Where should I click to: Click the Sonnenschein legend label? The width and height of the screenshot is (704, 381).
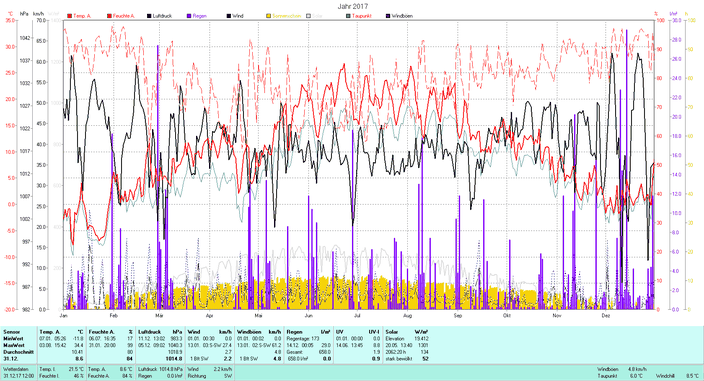[x=286, y=16]
